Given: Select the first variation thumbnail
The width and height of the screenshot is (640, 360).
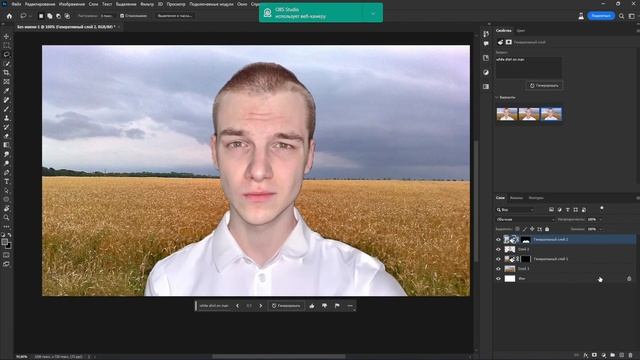Looking at the screenshot, I should click(x=507, y=114).
